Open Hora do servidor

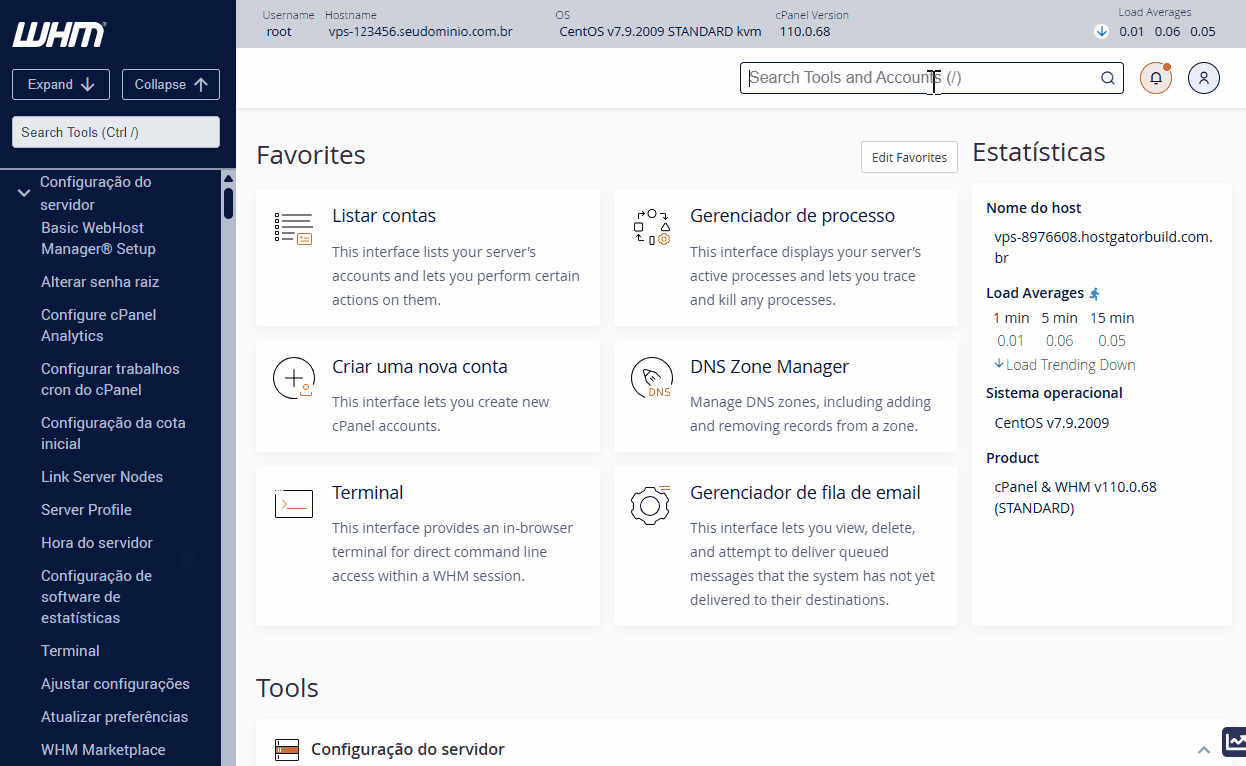pyautogui.click(x=97, y=543)
